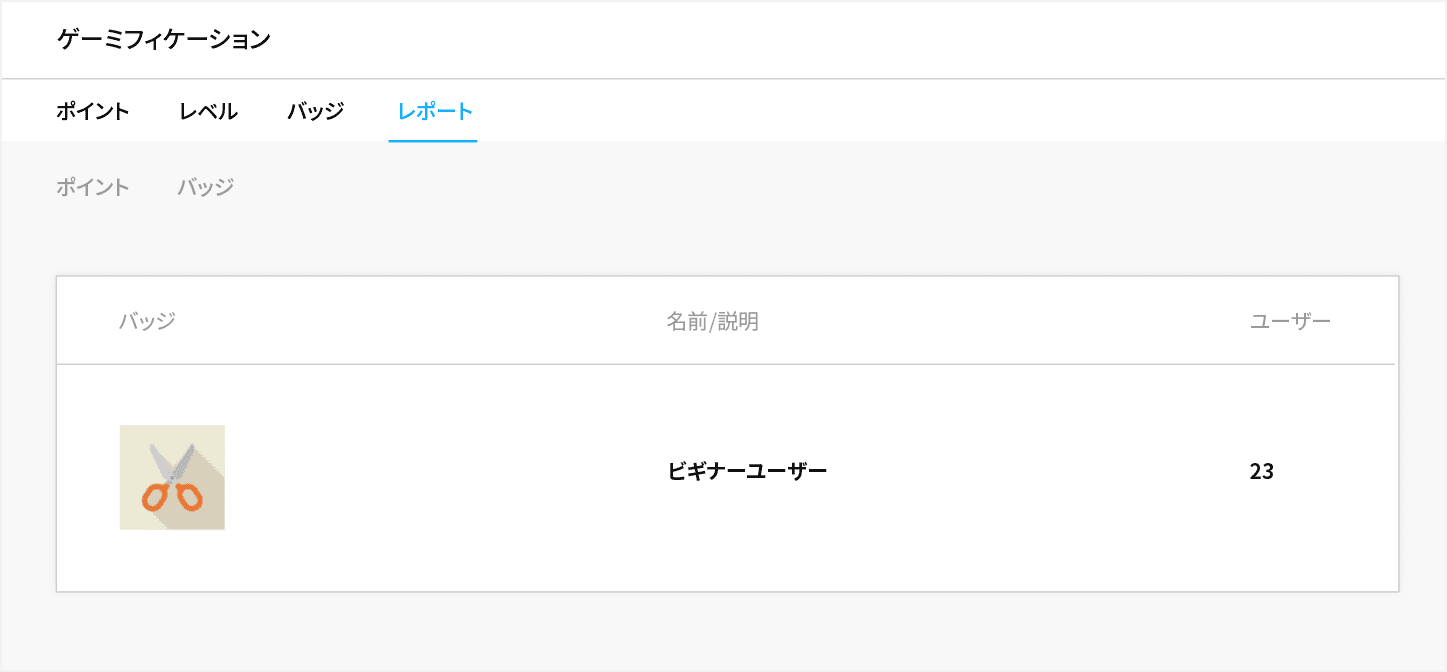This screenshot has height=672, width=1447.
Task: Select the active レポート tab
Action: pos(434,111)
